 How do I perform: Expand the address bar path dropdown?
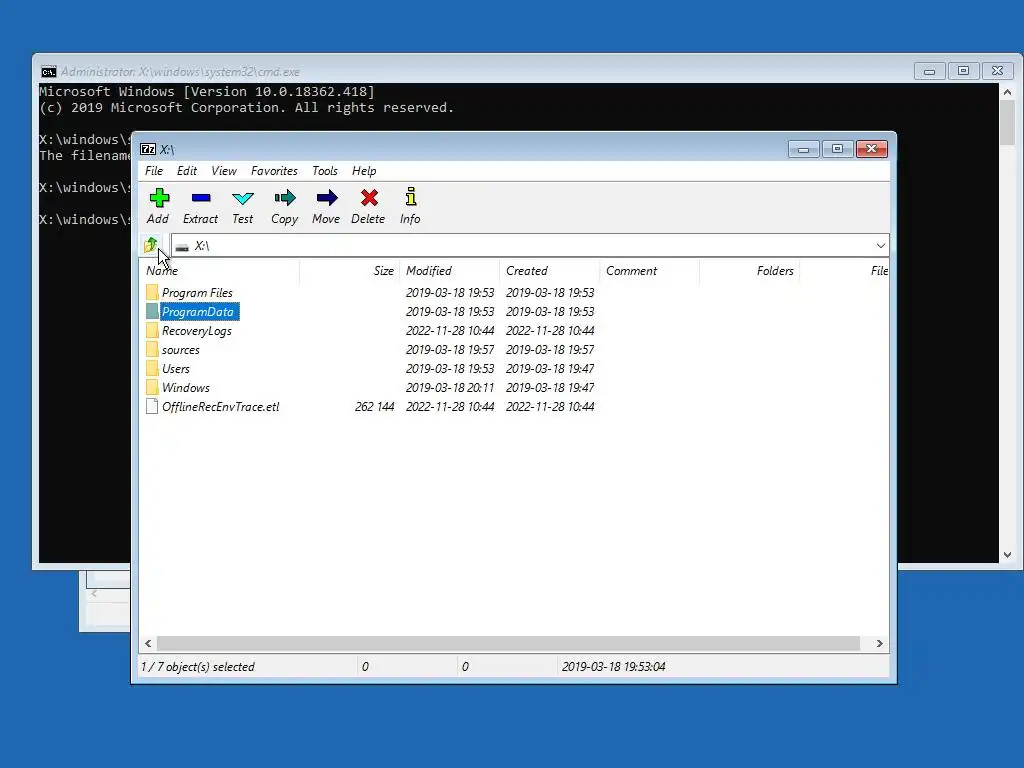tap(880, 246)
